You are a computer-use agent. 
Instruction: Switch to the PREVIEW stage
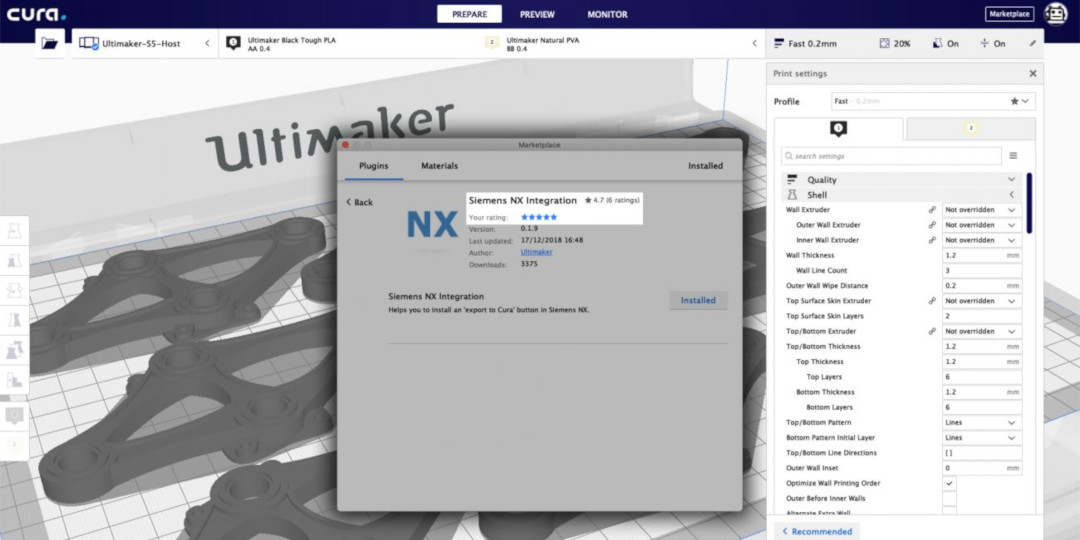point(537,14)
